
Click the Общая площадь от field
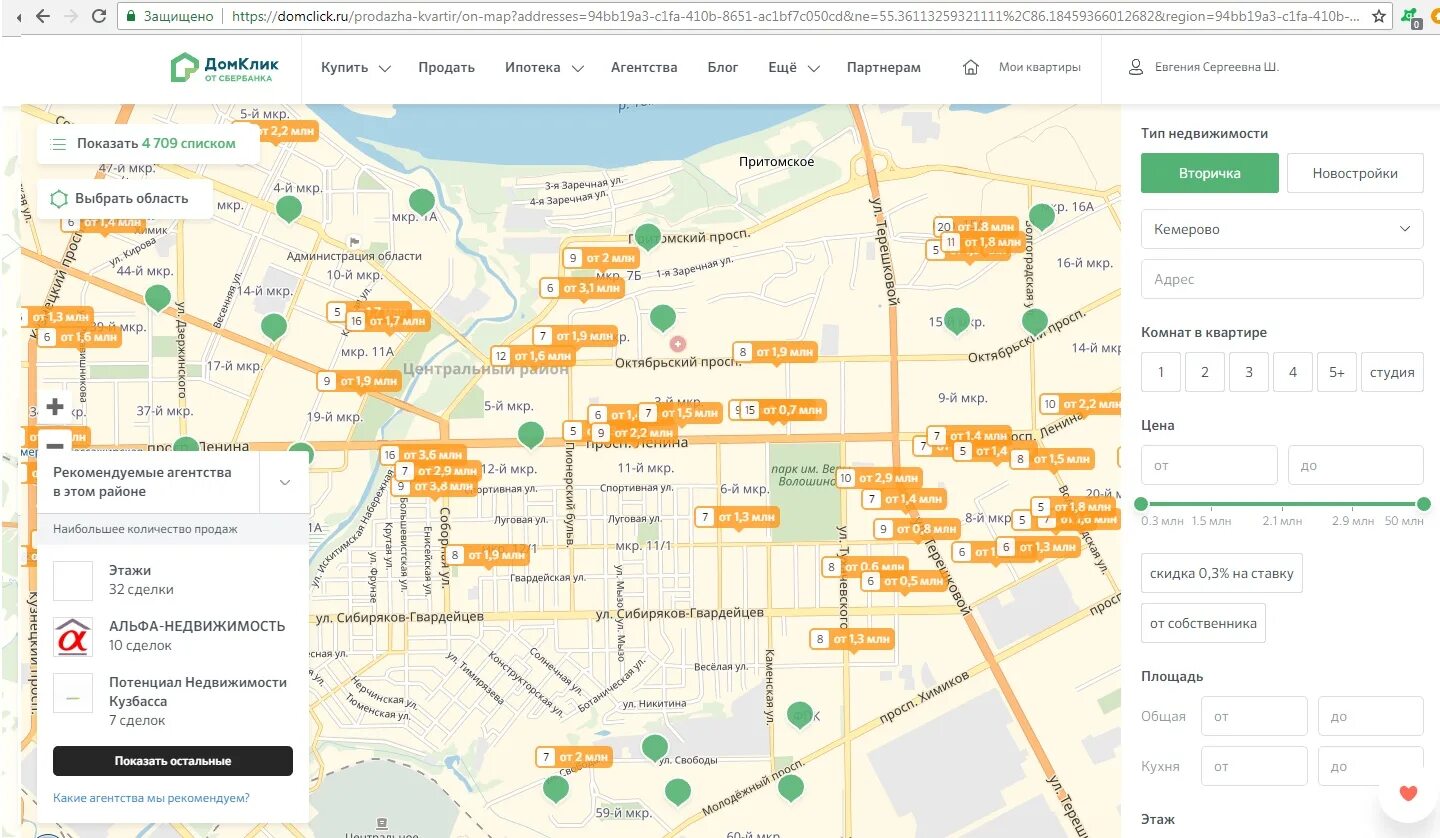[x=1254, y=716]
